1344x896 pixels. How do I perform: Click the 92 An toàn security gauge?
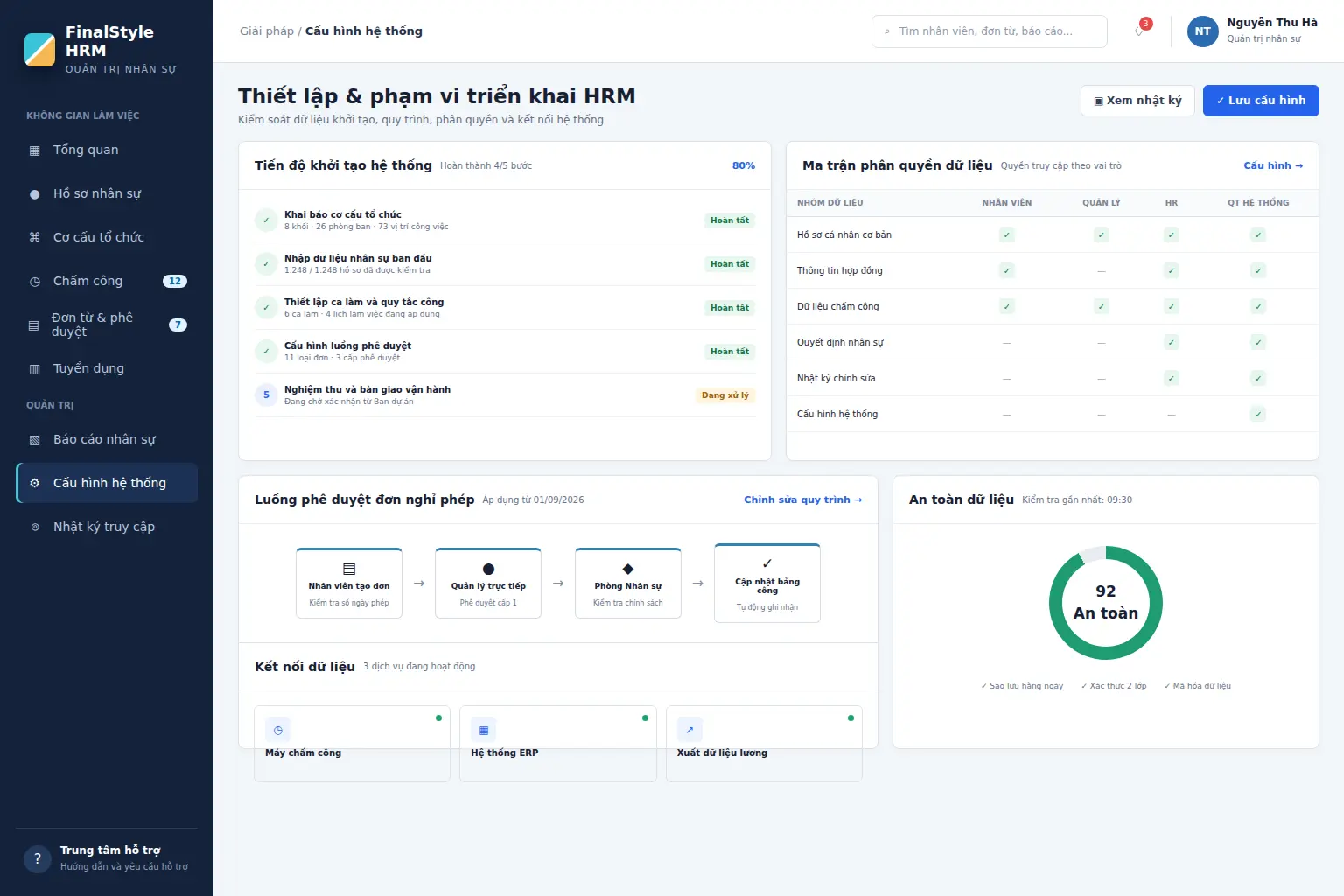pyautogui.click(x=1106, y=603)
